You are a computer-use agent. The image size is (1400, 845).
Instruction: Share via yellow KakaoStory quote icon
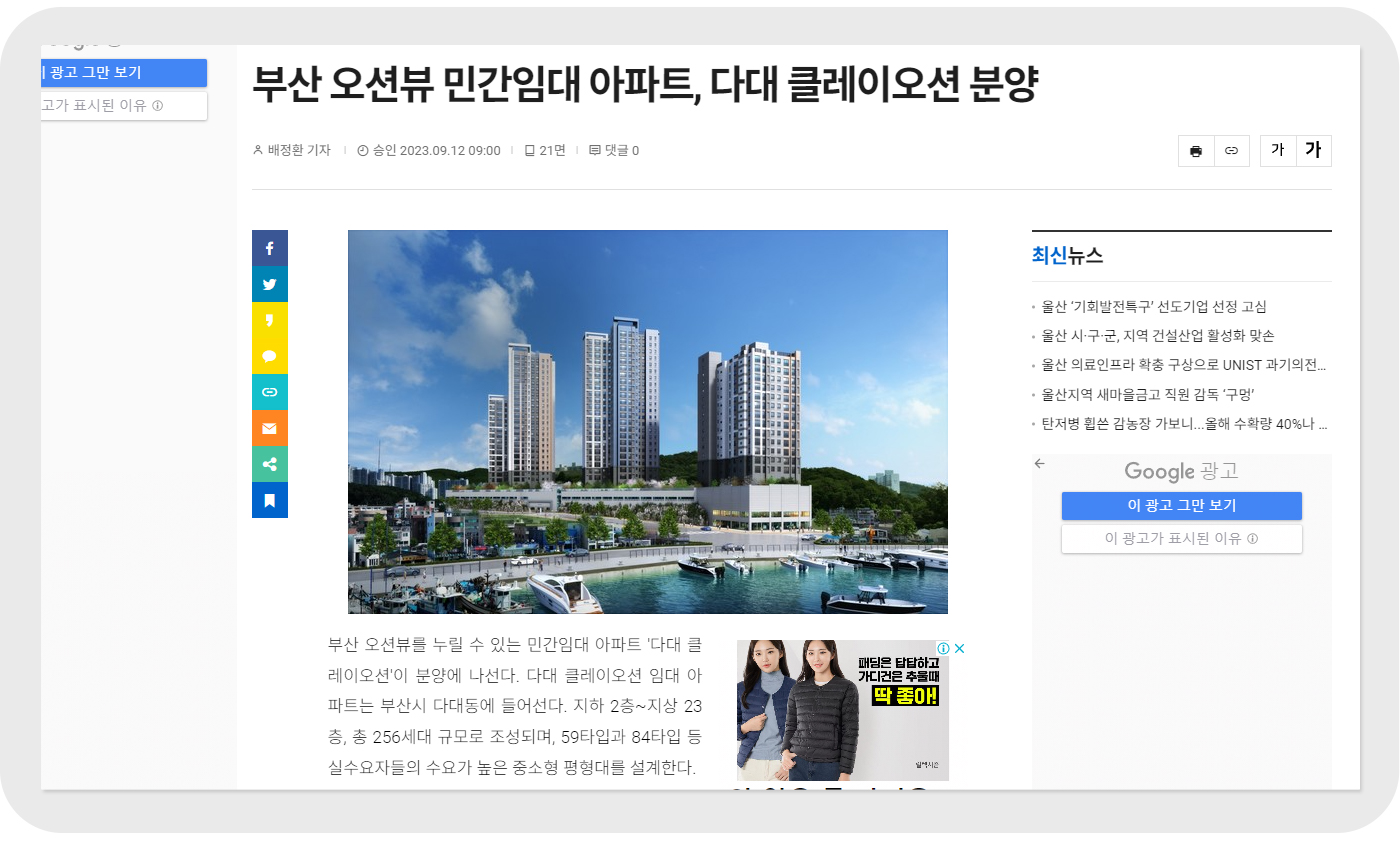click(x=270, y=320)
